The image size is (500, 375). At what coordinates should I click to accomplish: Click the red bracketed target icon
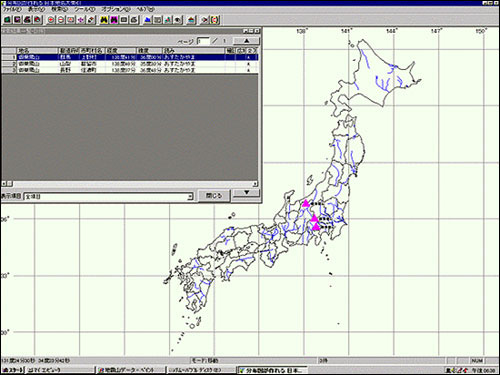(215, 20)
